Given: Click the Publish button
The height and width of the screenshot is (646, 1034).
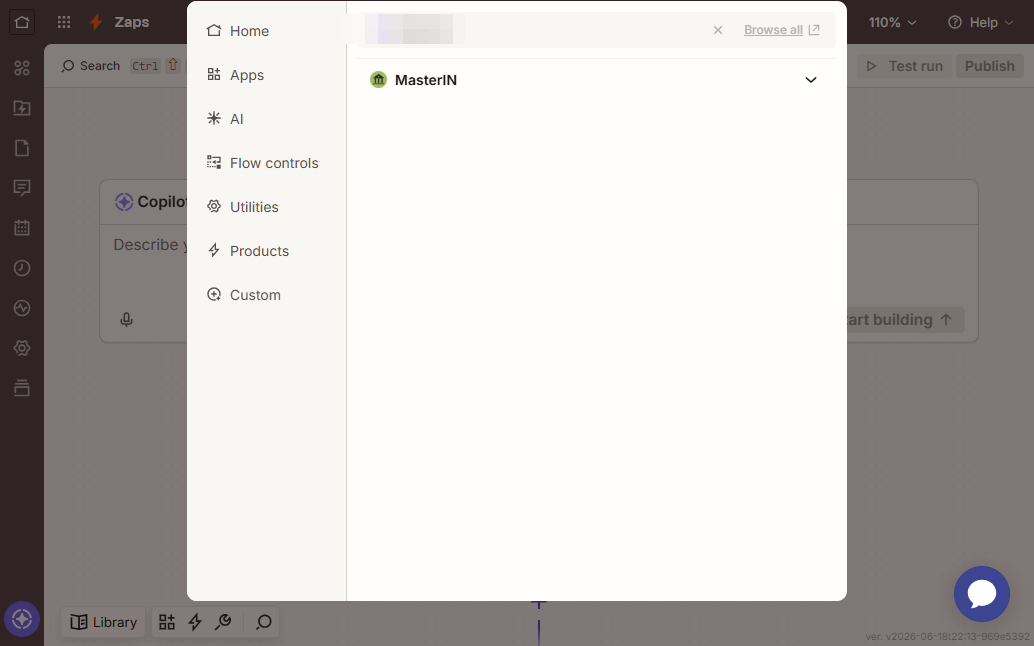Looking at the screenshot, I should pos(989,66).
